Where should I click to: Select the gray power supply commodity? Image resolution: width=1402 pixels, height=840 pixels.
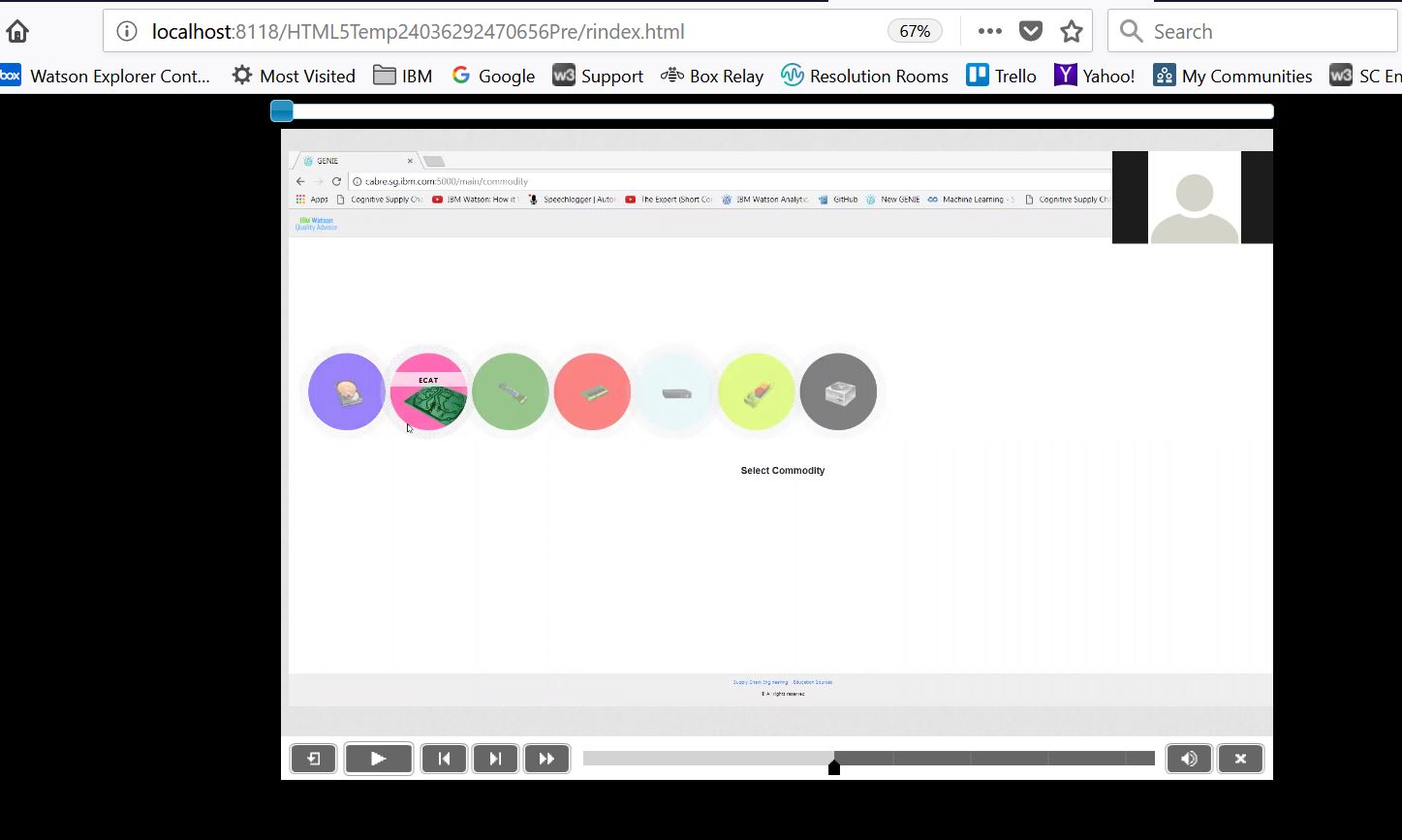838,392
